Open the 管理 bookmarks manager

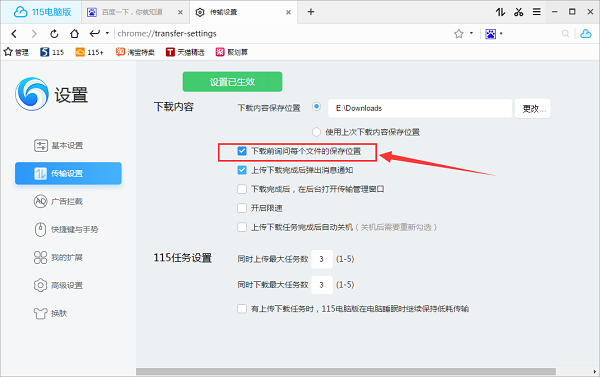point(16,52)
